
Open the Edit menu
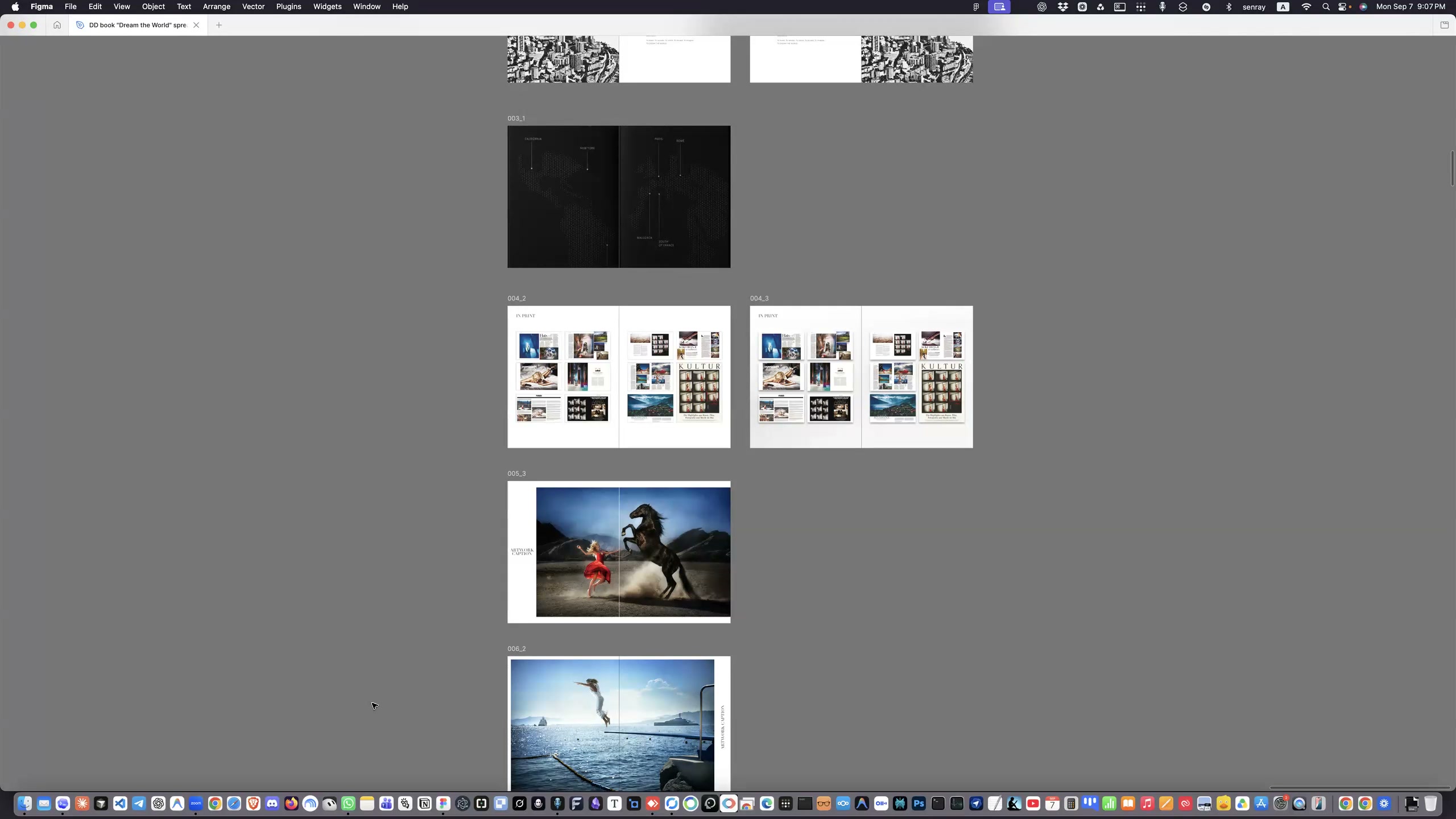point(95,7)
